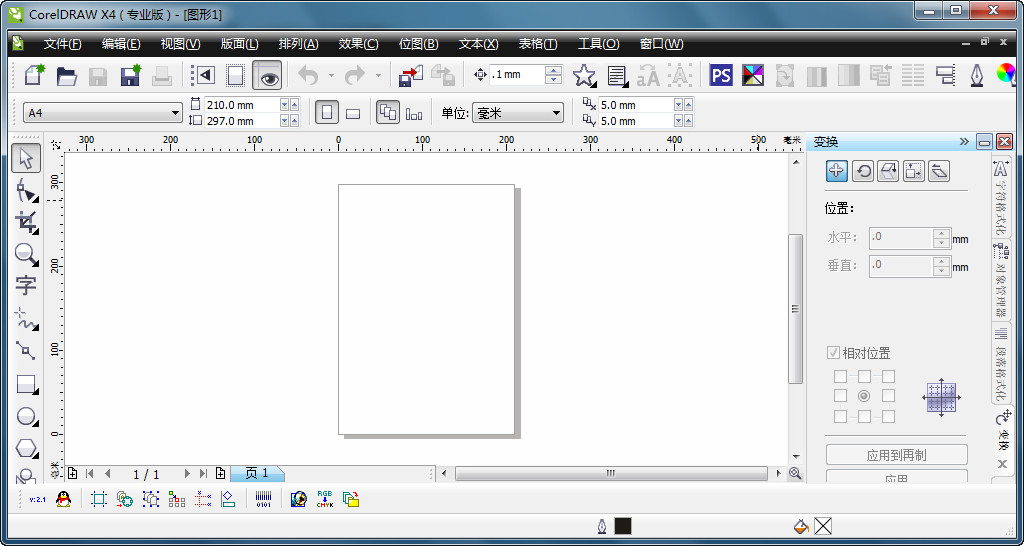
Task: Click the QQ penguin icon
Action: click(x=64, y=499)
